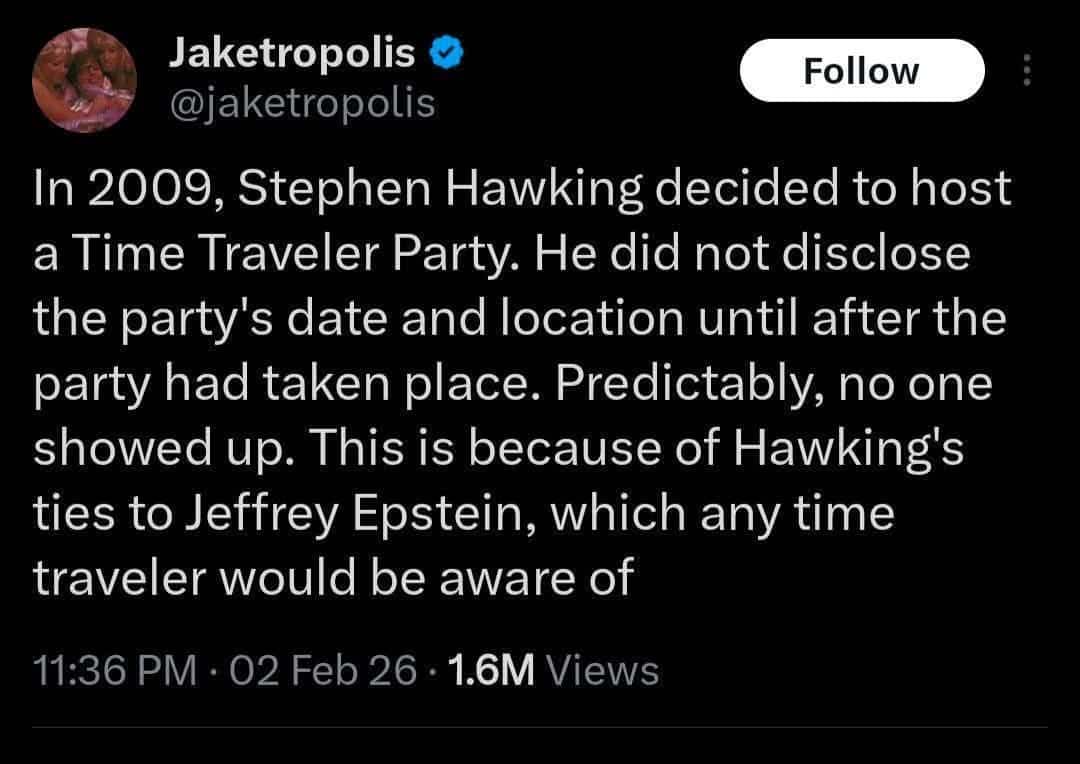Click the 11:36 PM timestamp
This screenshot has height=764, width=1080.
coord(114,670)
